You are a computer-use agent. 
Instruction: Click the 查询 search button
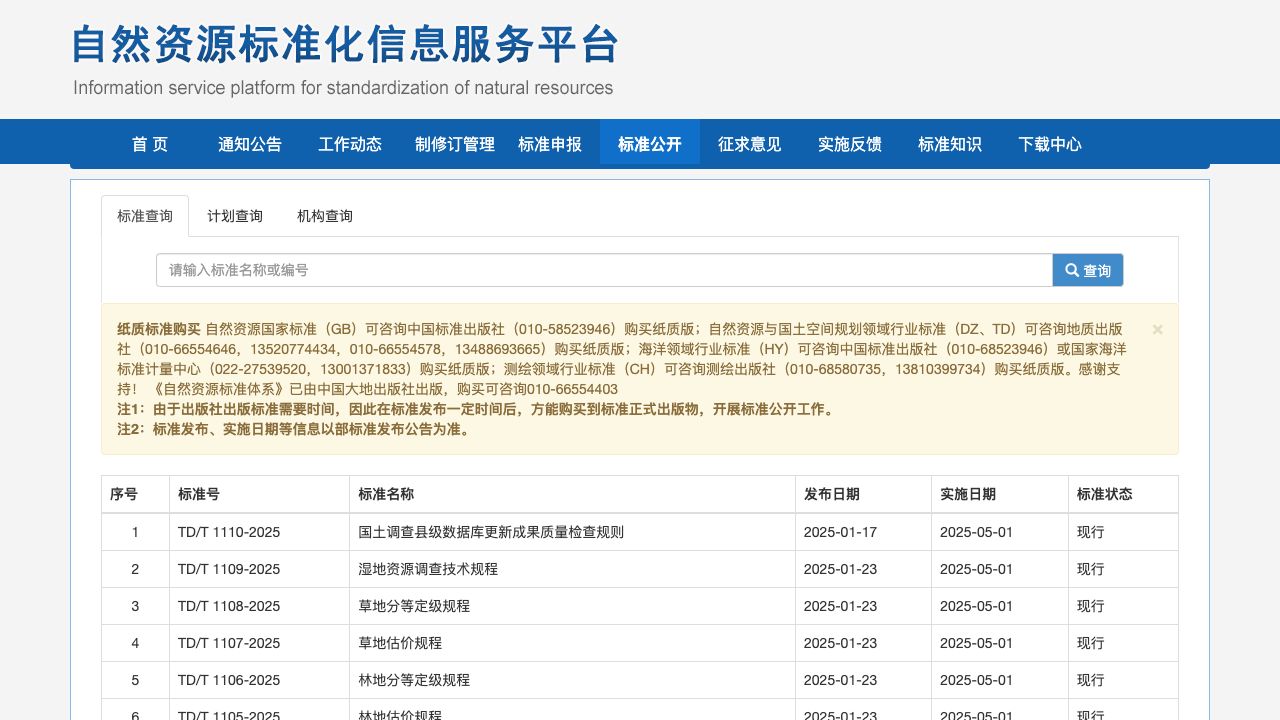pyautogui.click(x=1088, y=270)
